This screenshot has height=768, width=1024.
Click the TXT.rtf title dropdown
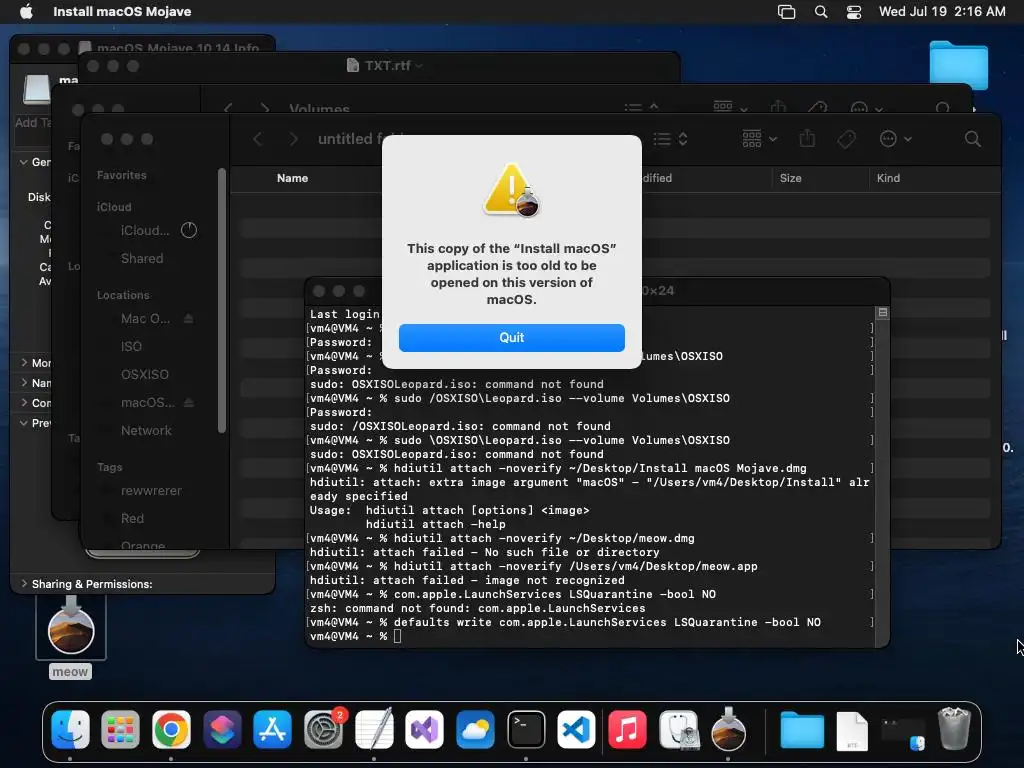click(419, 65)
